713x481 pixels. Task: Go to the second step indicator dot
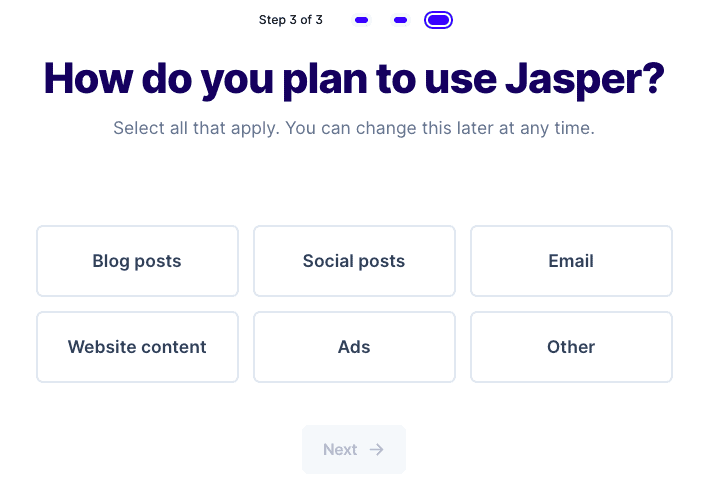pyautogui.click(x=401, y=20)
